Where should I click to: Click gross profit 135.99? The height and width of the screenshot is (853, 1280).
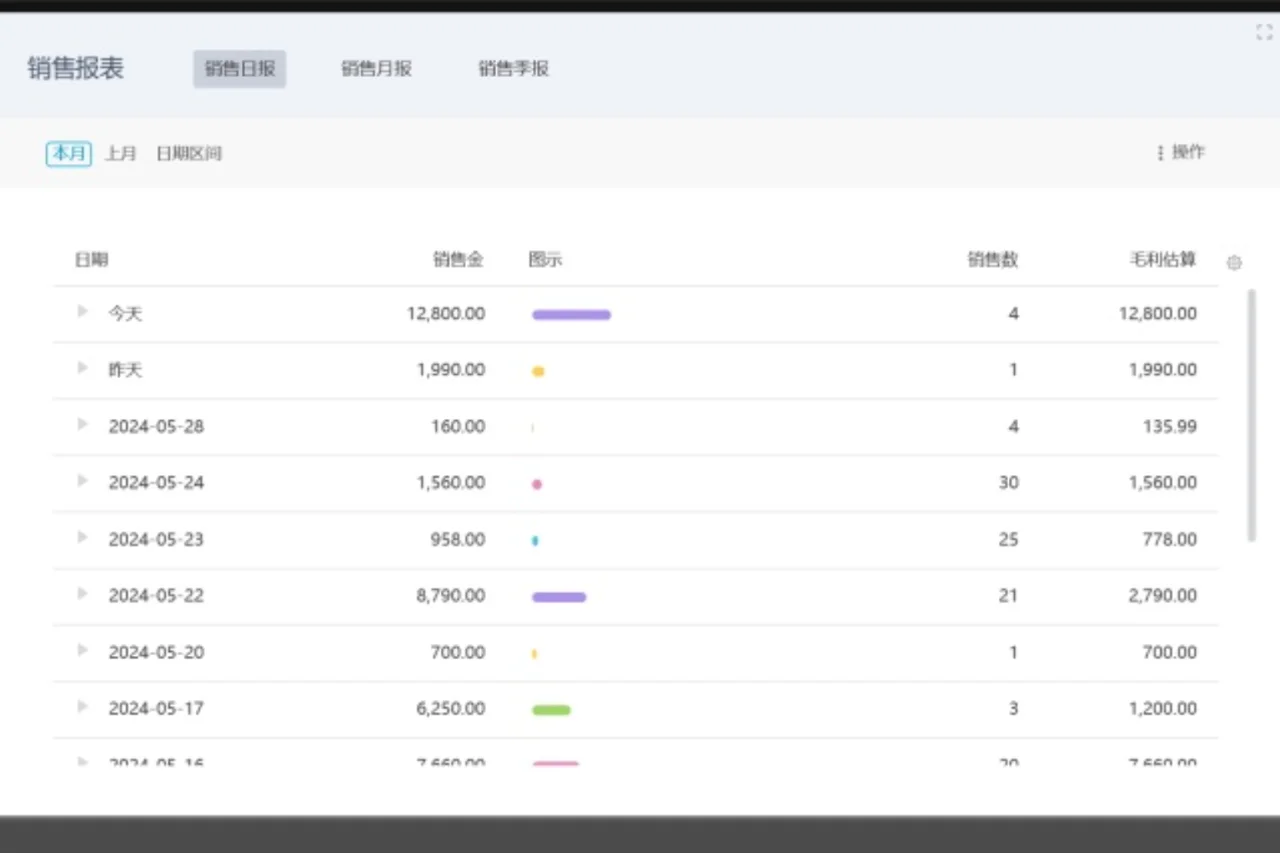click(1170, 426)
